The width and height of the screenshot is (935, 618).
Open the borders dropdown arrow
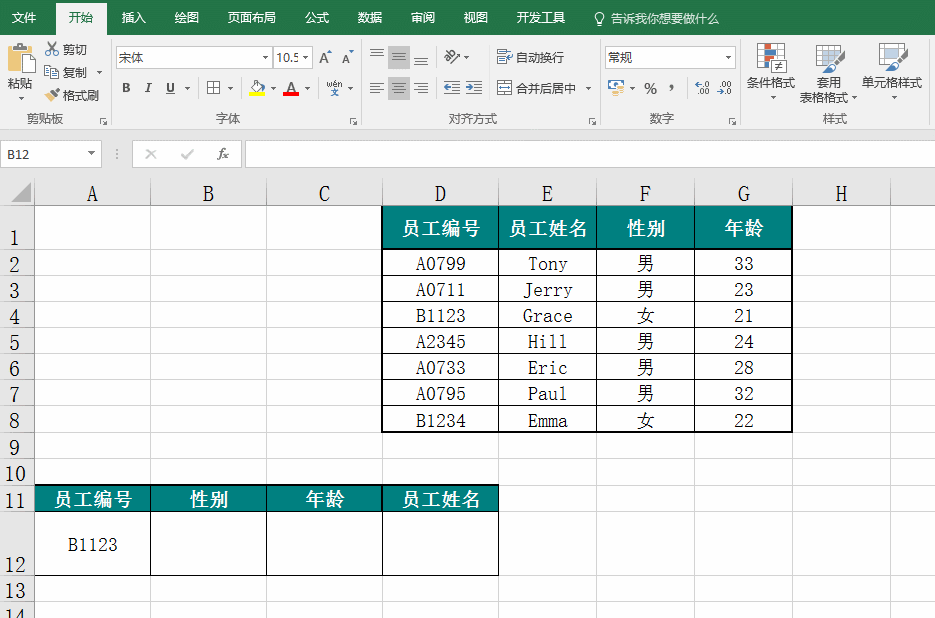pos(230,88)
